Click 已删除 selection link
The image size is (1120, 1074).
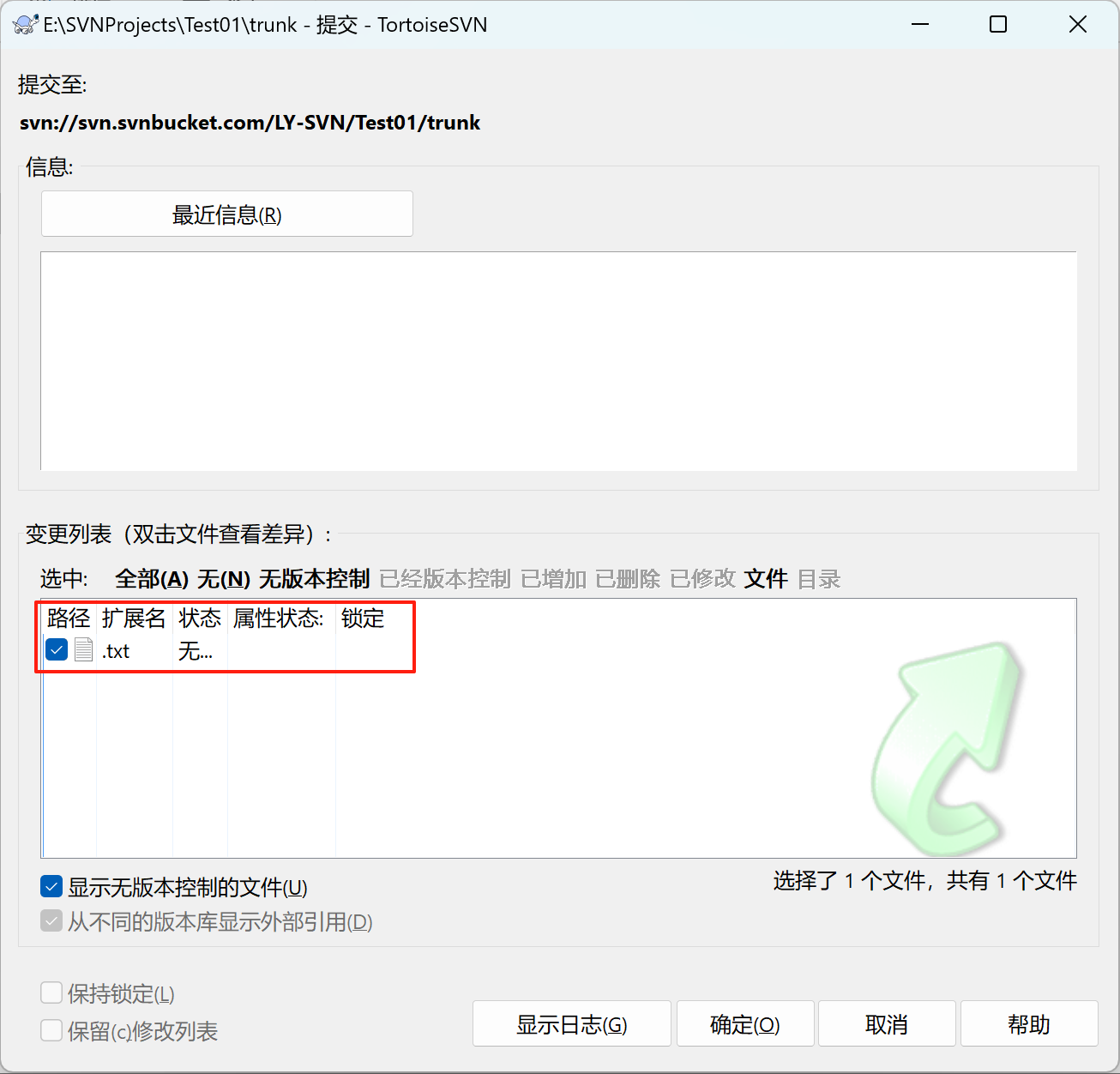coord(628,579)
